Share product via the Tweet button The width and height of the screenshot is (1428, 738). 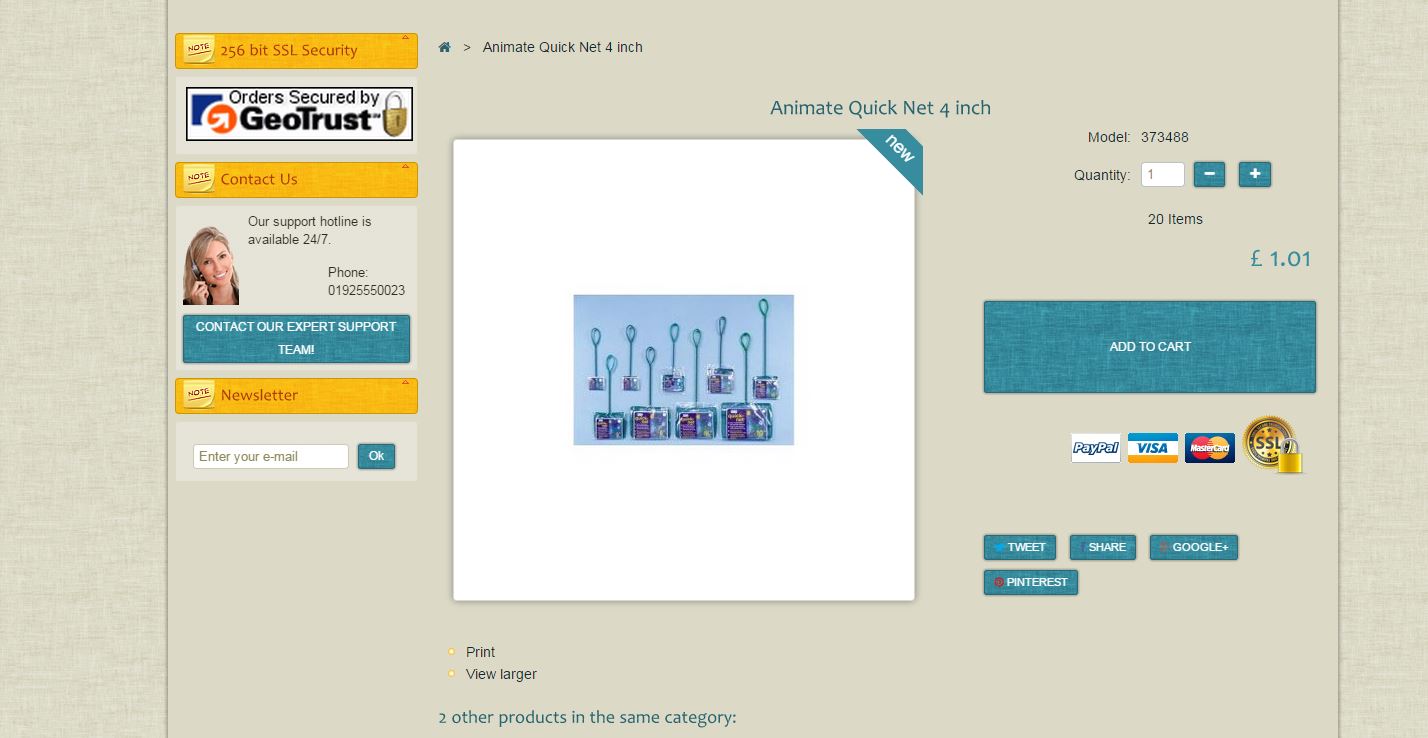(x=1020, y=547)
